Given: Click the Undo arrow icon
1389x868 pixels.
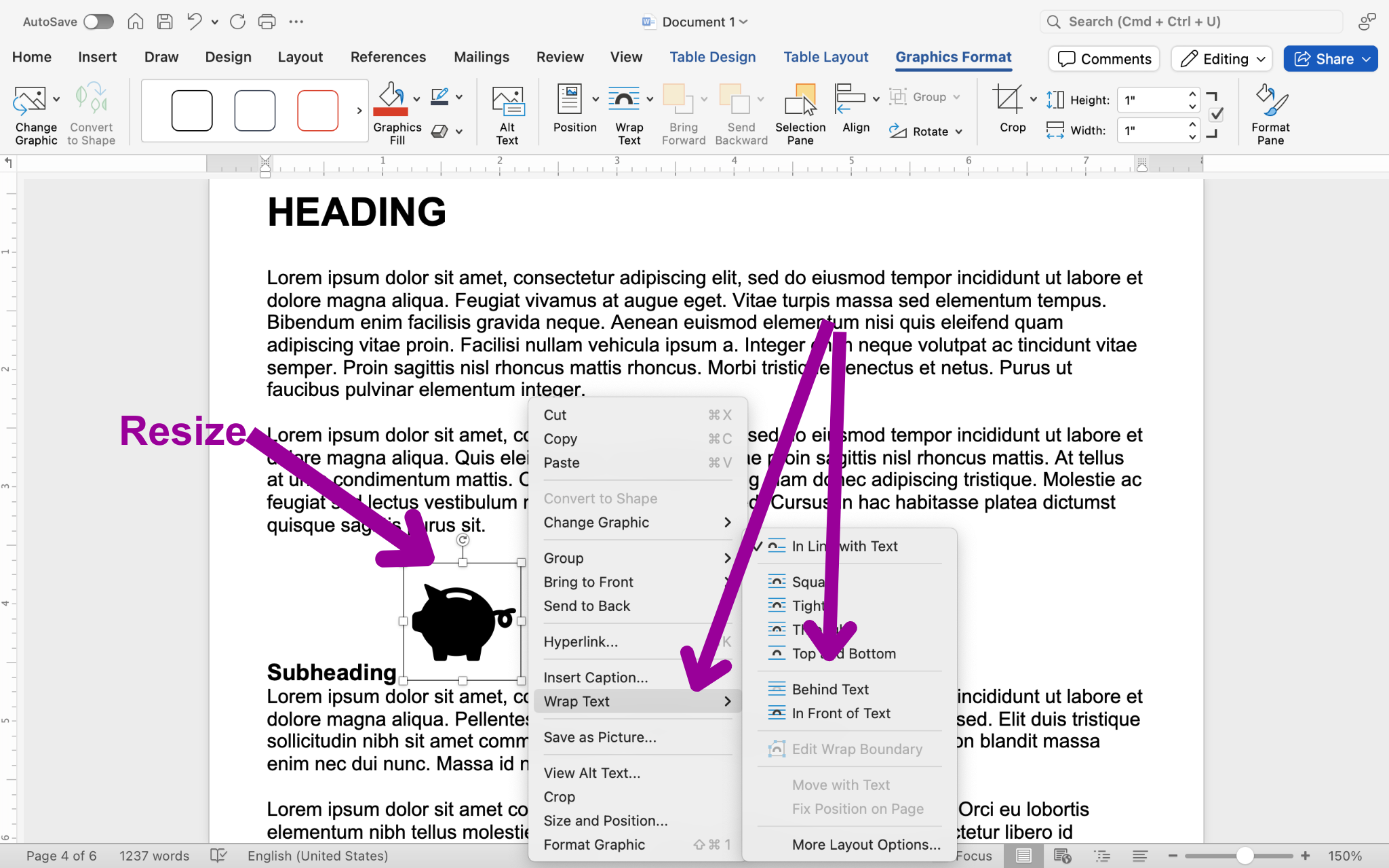Looking at the screenshot, I should click(194, 22).
